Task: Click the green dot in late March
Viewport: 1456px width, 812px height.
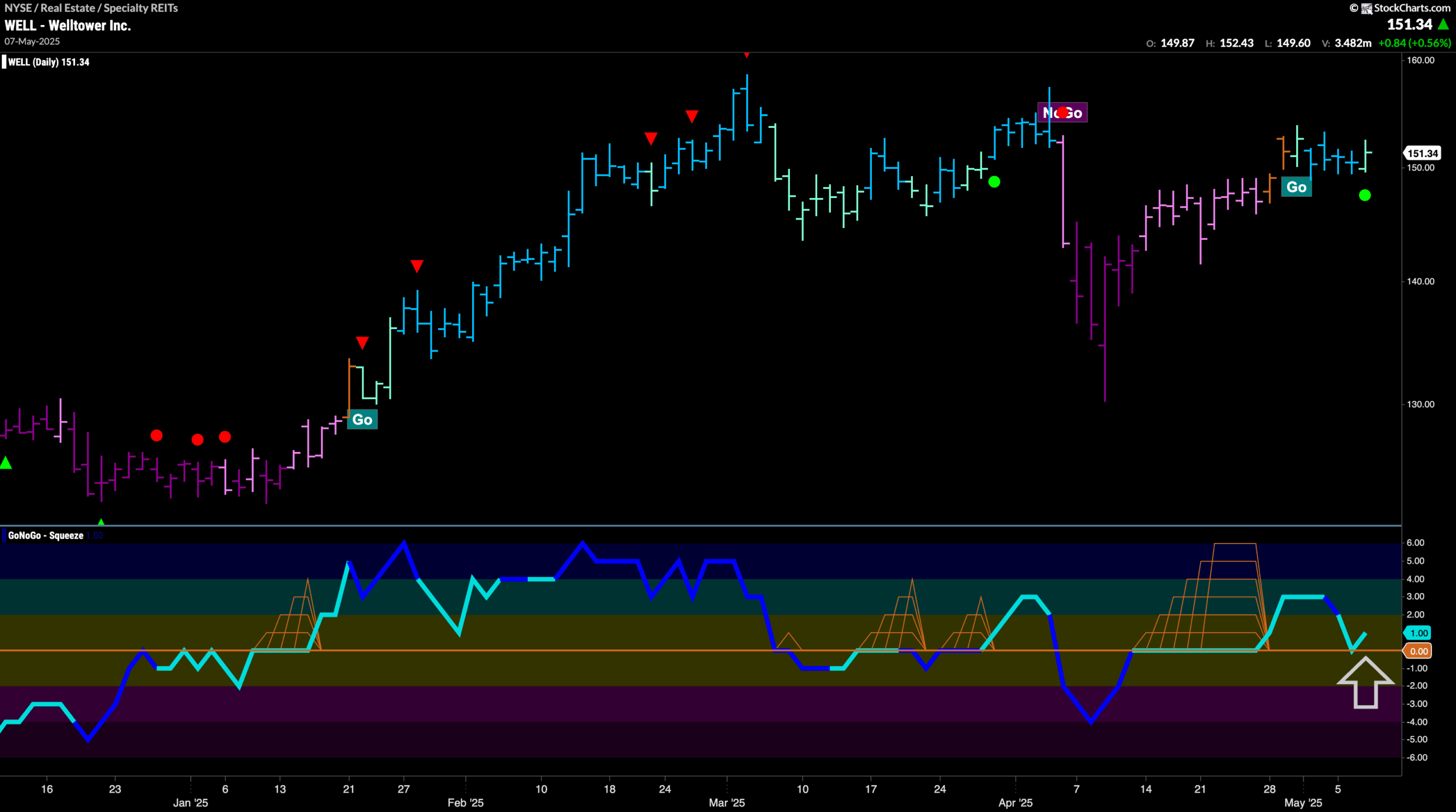Action: (994, 182)
